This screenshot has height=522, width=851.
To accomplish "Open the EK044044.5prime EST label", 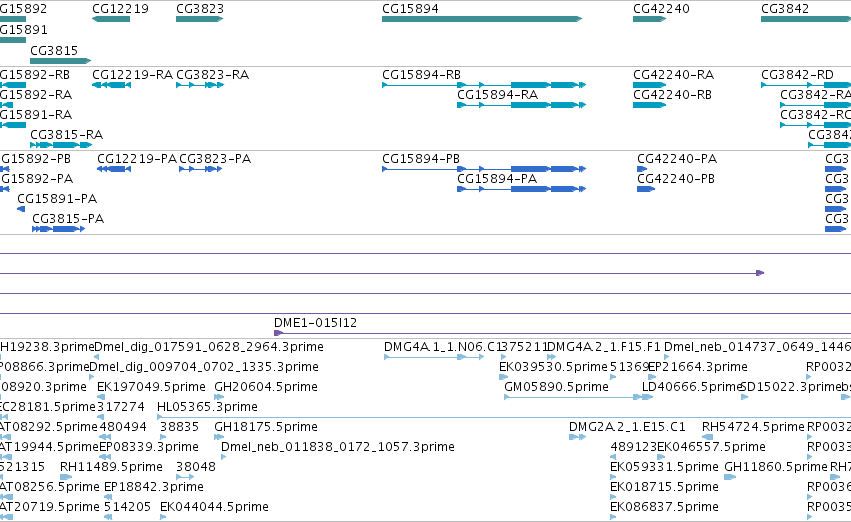I will tap(214, 507).
